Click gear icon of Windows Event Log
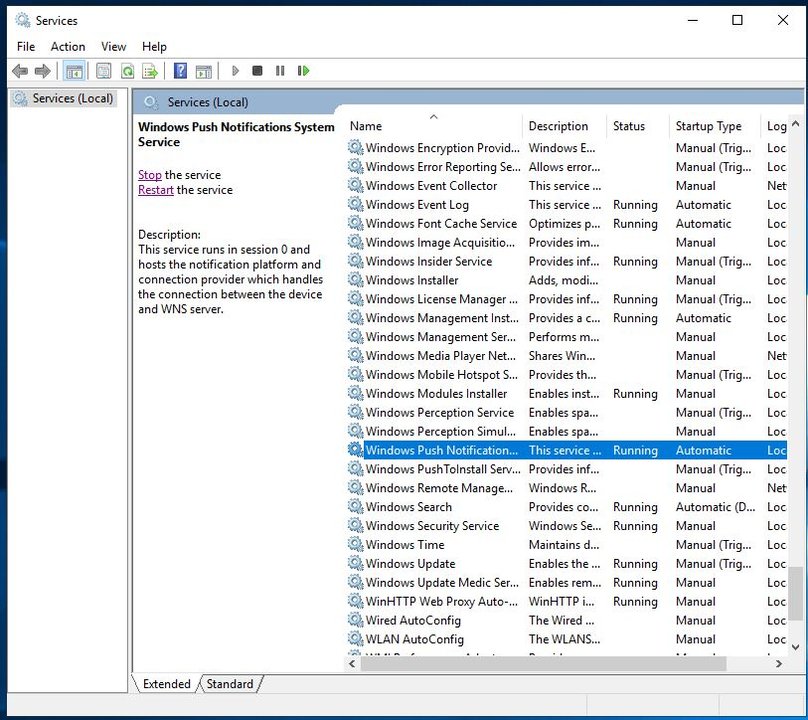This screenshot has width=808, height=720. 355,204
